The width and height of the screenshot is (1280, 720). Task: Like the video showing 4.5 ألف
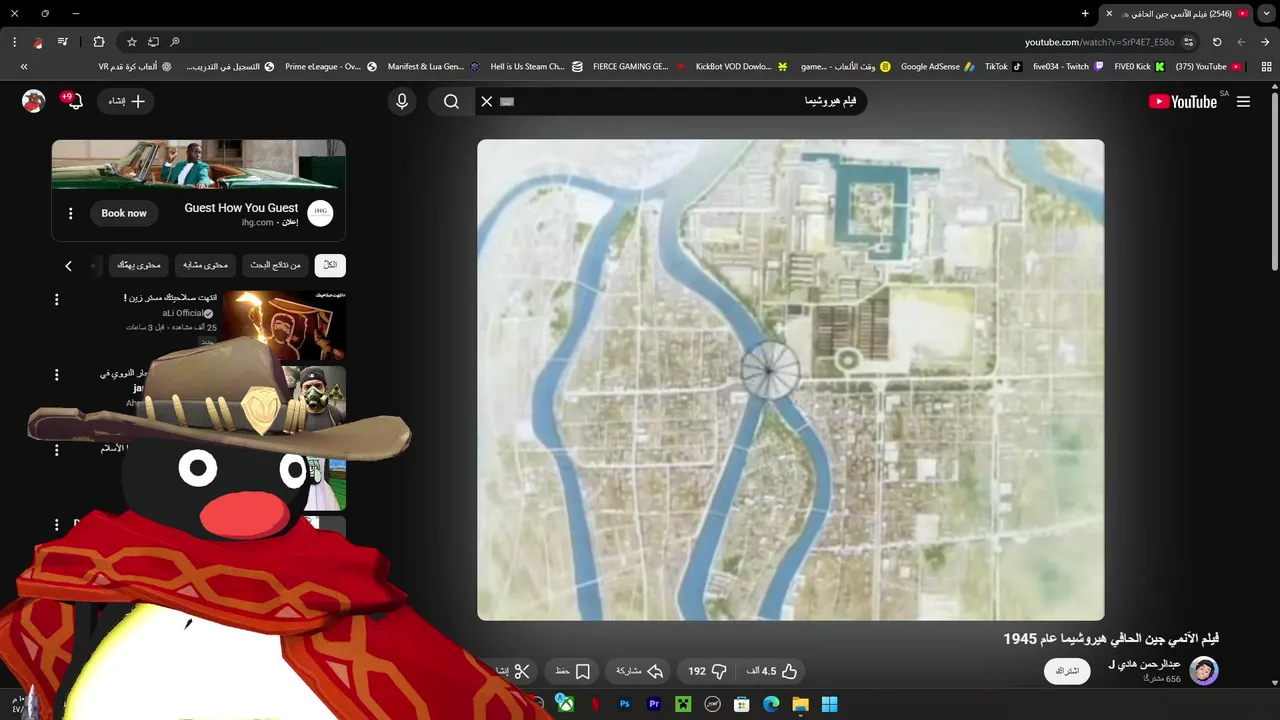(x=772, y=671)
